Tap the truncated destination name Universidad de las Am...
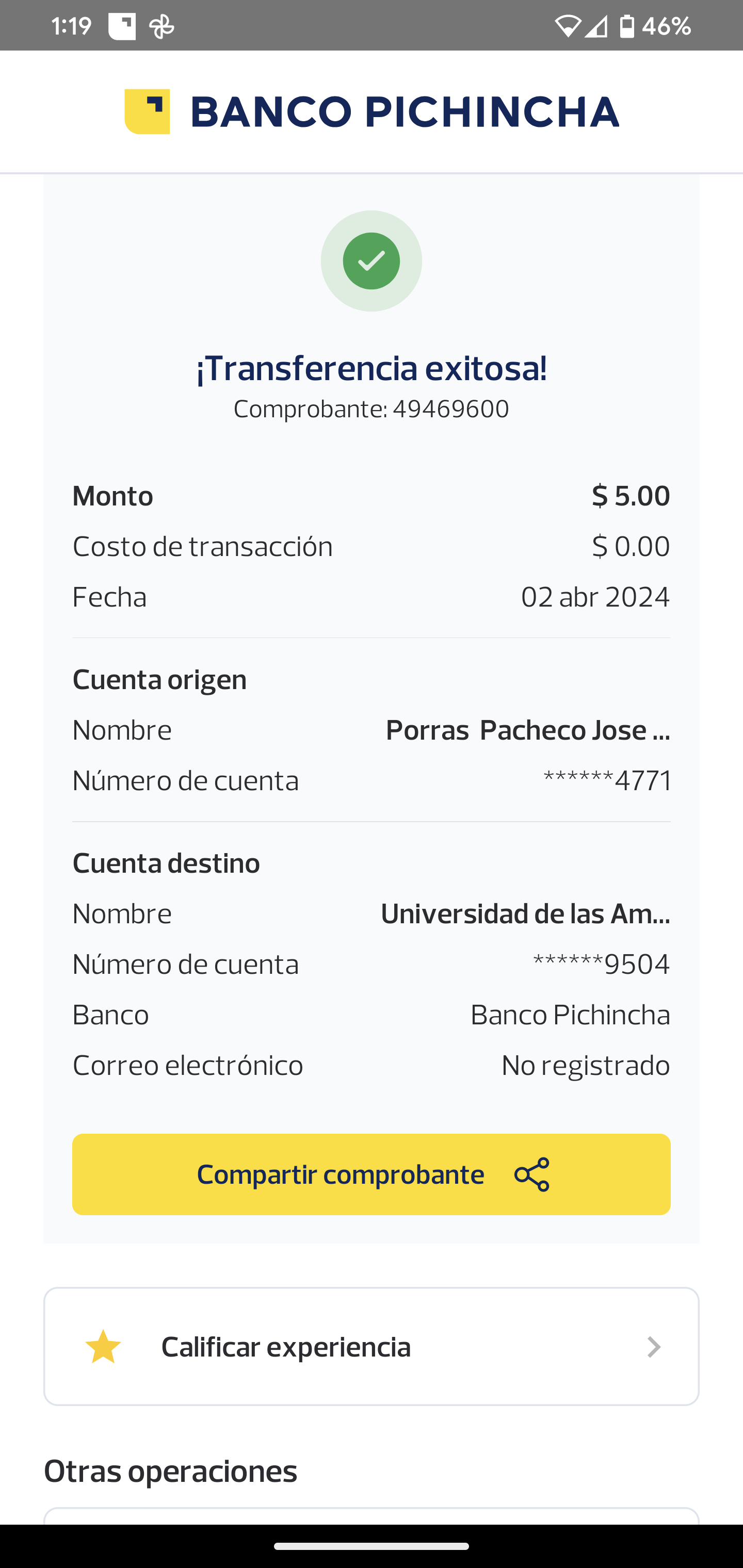 (525, 913)
